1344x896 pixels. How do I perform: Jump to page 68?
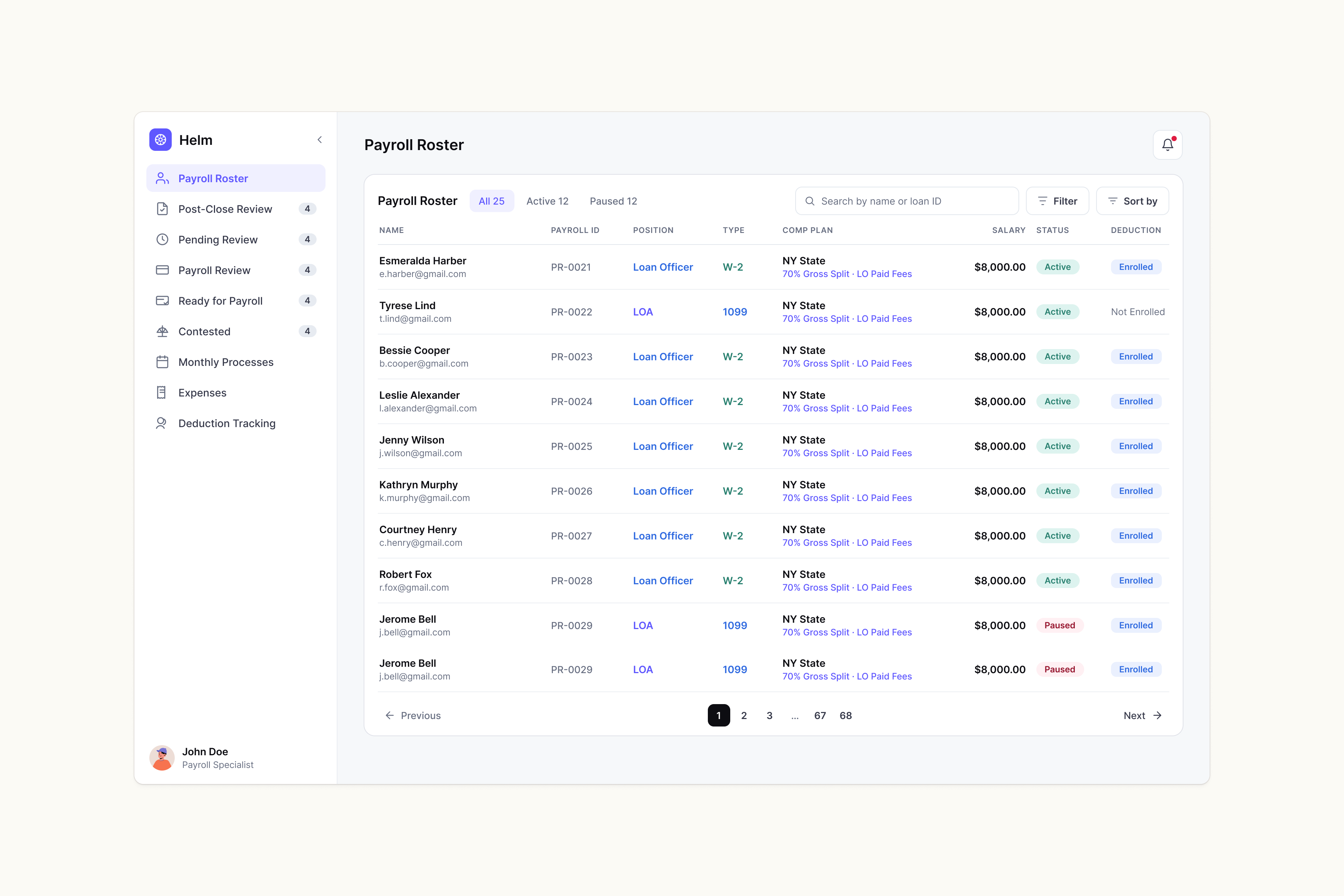pos(846,715)
